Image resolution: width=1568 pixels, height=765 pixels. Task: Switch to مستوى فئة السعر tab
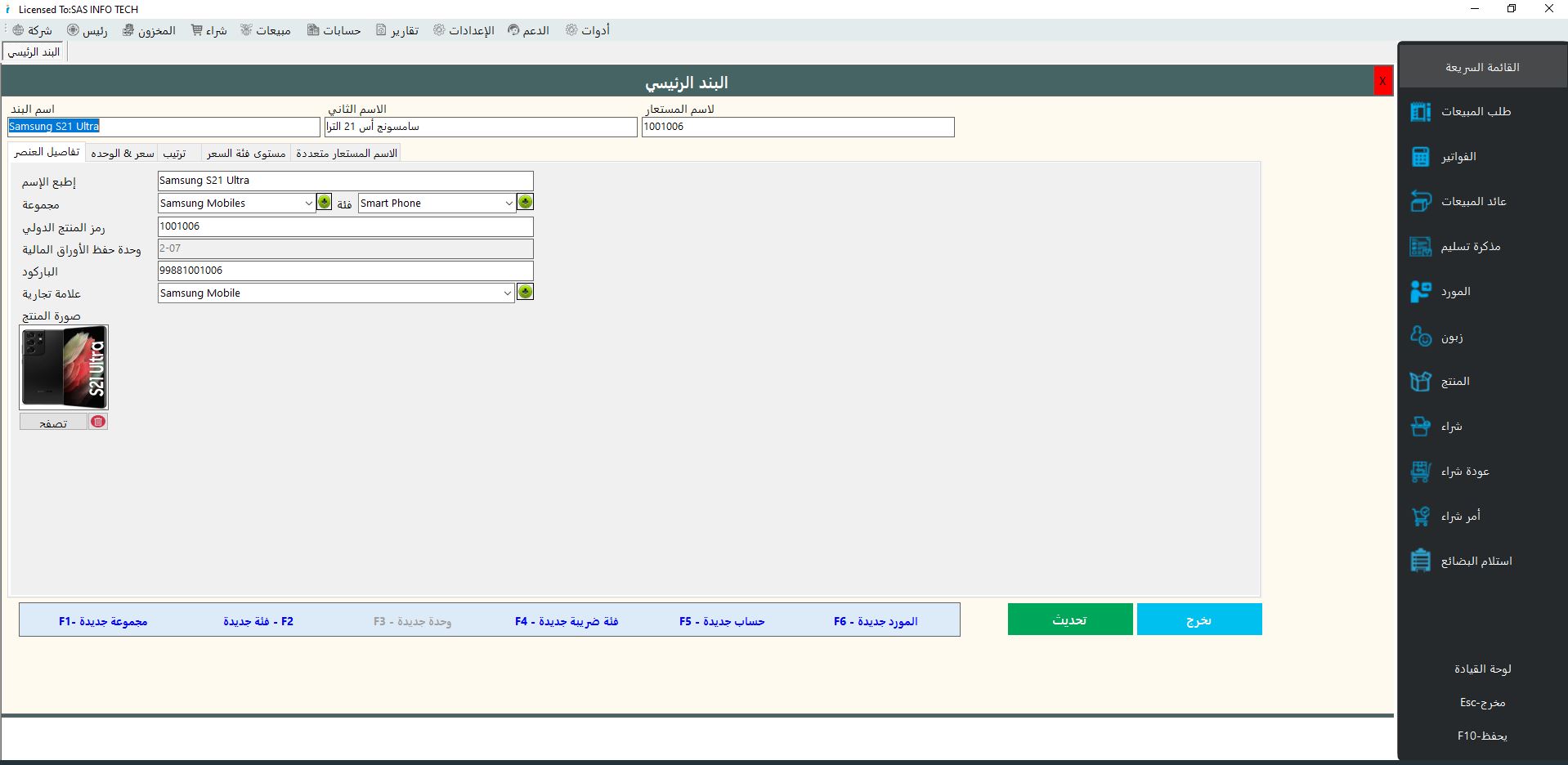pos(246,153)
